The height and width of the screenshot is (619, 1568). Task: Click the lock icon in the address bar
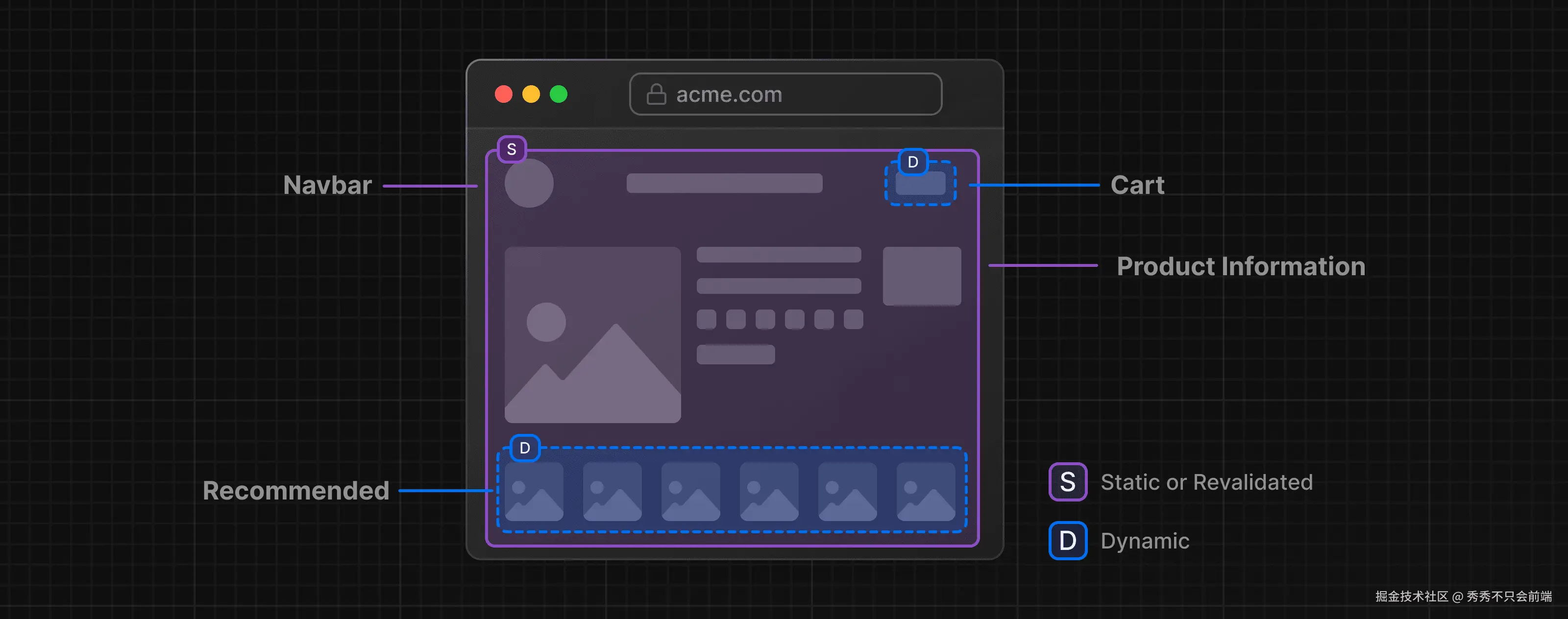(656, 94)
